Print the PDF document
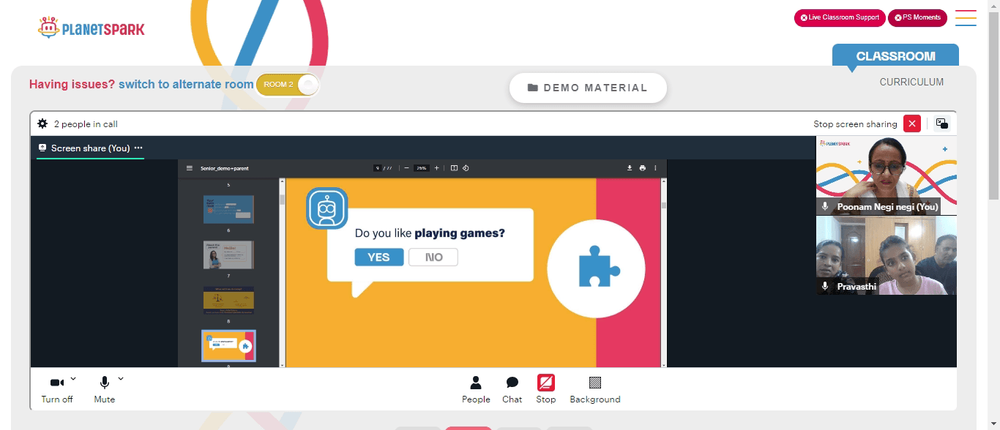The height and width of the screenshot is (430, 1000). tap(642, 168)
